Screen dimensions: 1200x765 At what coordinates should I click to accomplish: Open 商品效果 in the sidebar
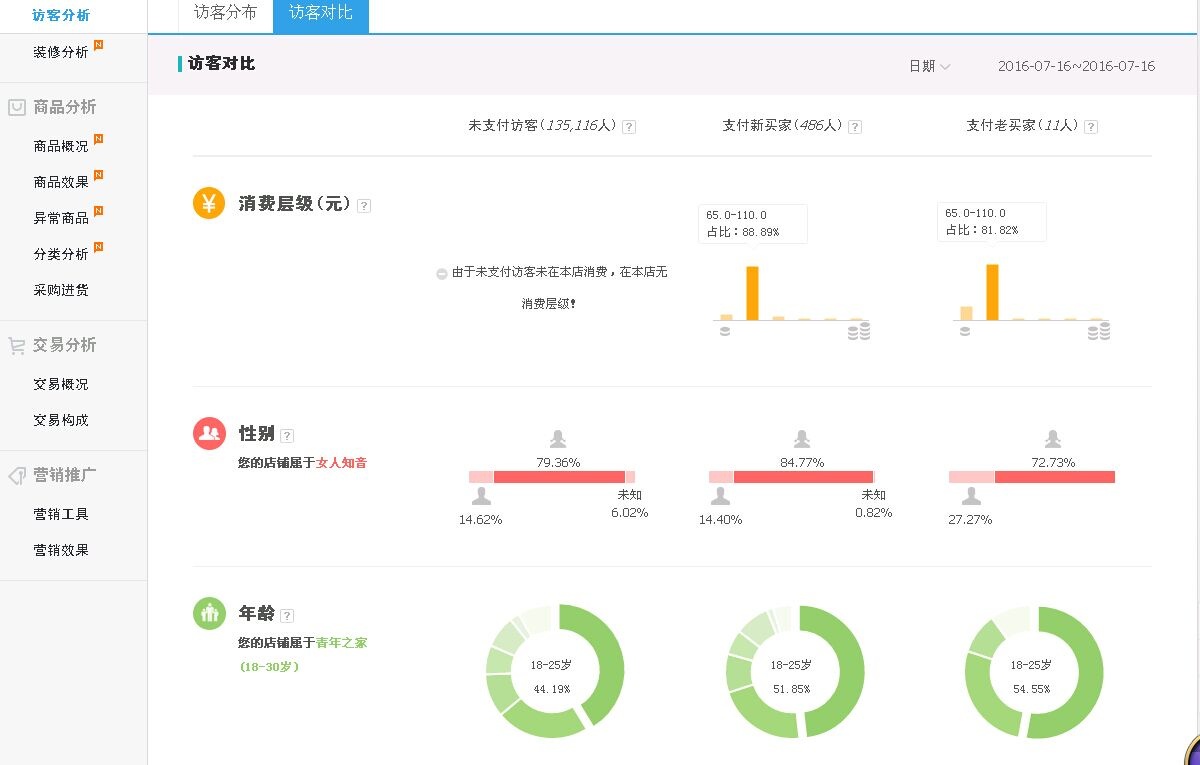pos(61,182)
